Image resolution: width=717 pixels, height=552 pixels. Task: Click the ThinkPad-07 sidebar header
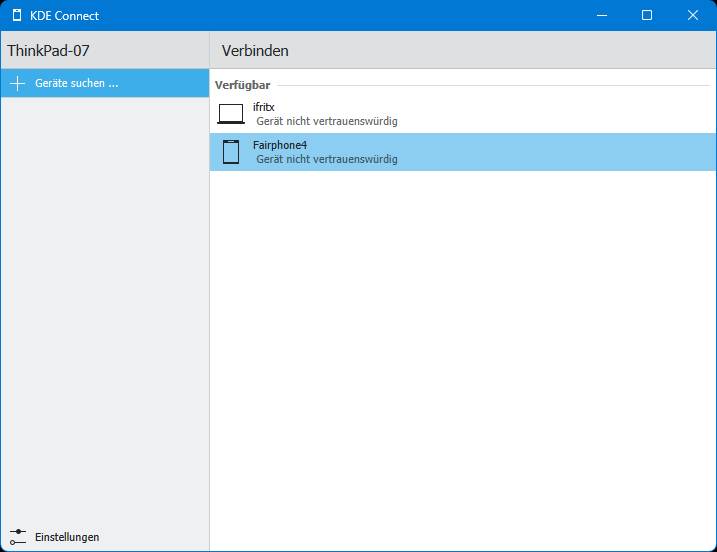click(48, 50)
